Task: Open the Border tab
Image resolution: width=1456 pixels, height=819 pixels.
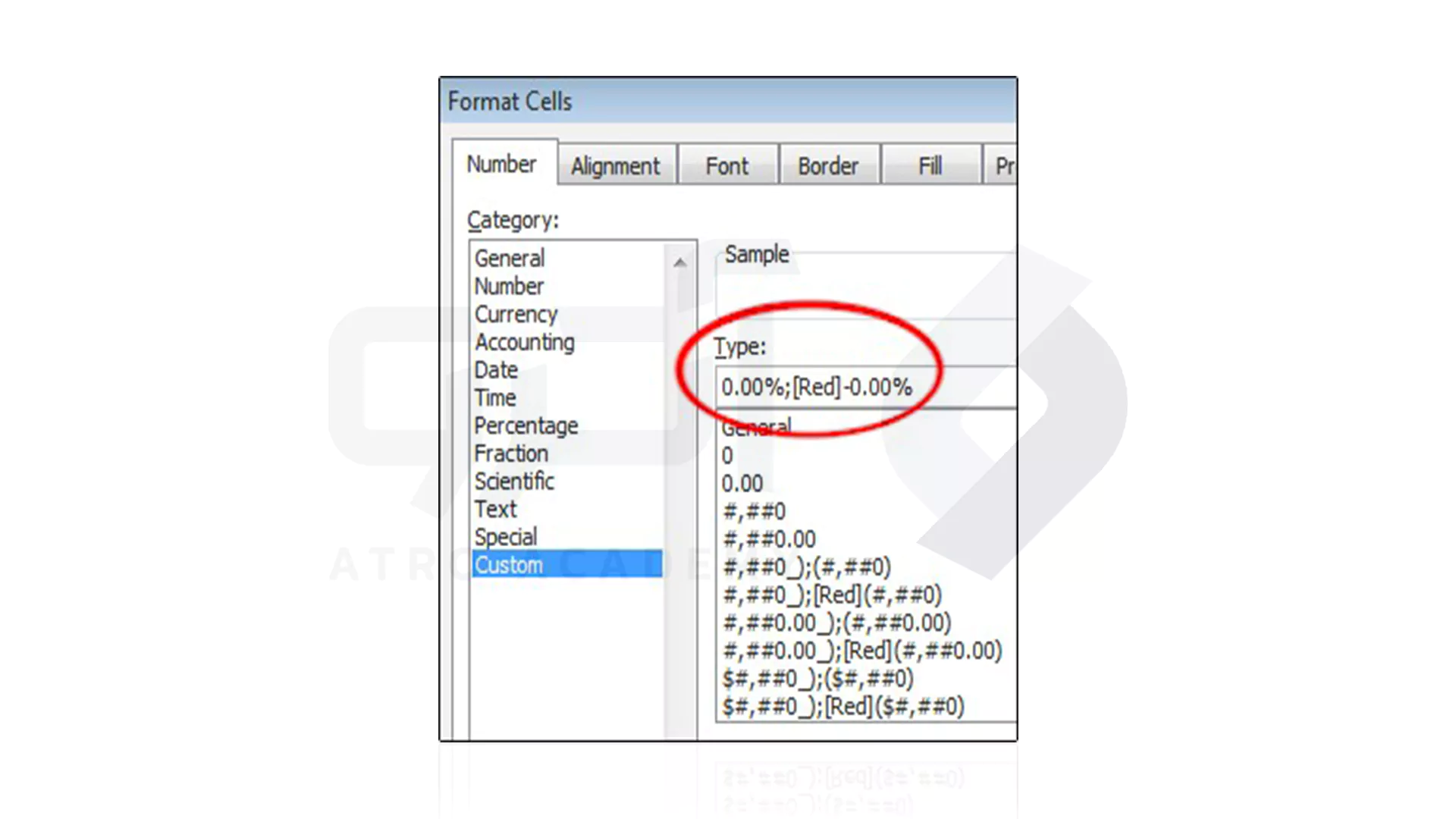Action: 828,166
